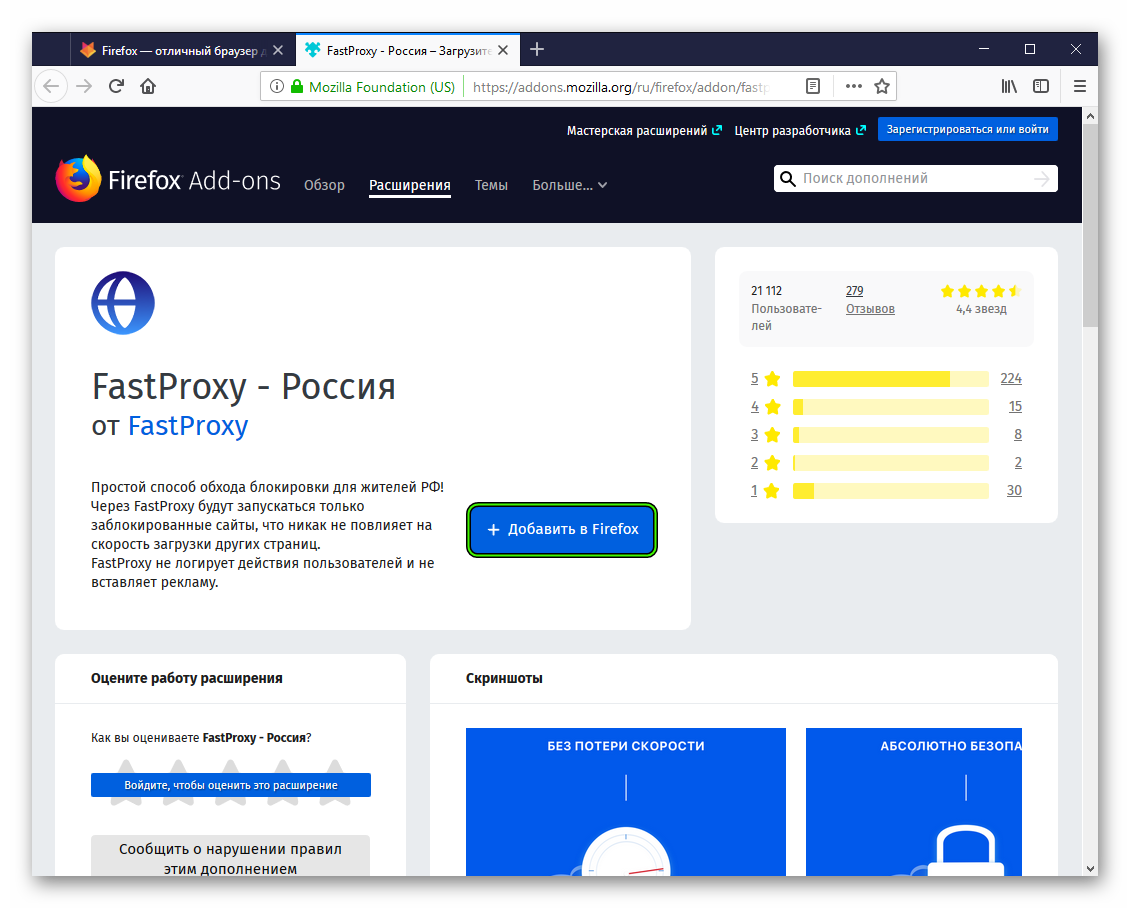
Task: Open the 15 four-star reviews count
Action: click(1015, 407)
